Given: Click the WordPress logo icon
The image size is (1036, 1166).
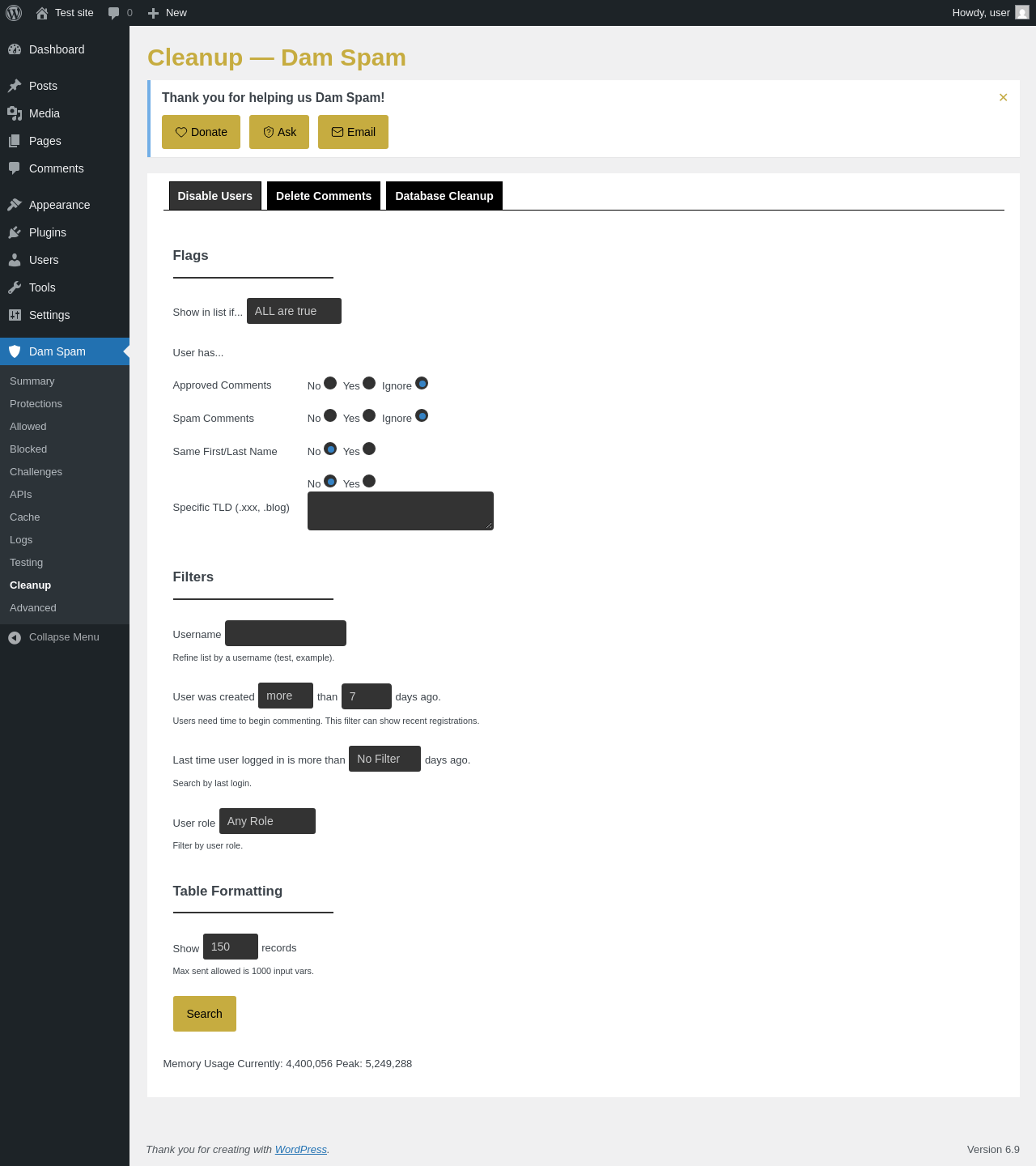Looking at the screenshot, I should coord(14,13).
